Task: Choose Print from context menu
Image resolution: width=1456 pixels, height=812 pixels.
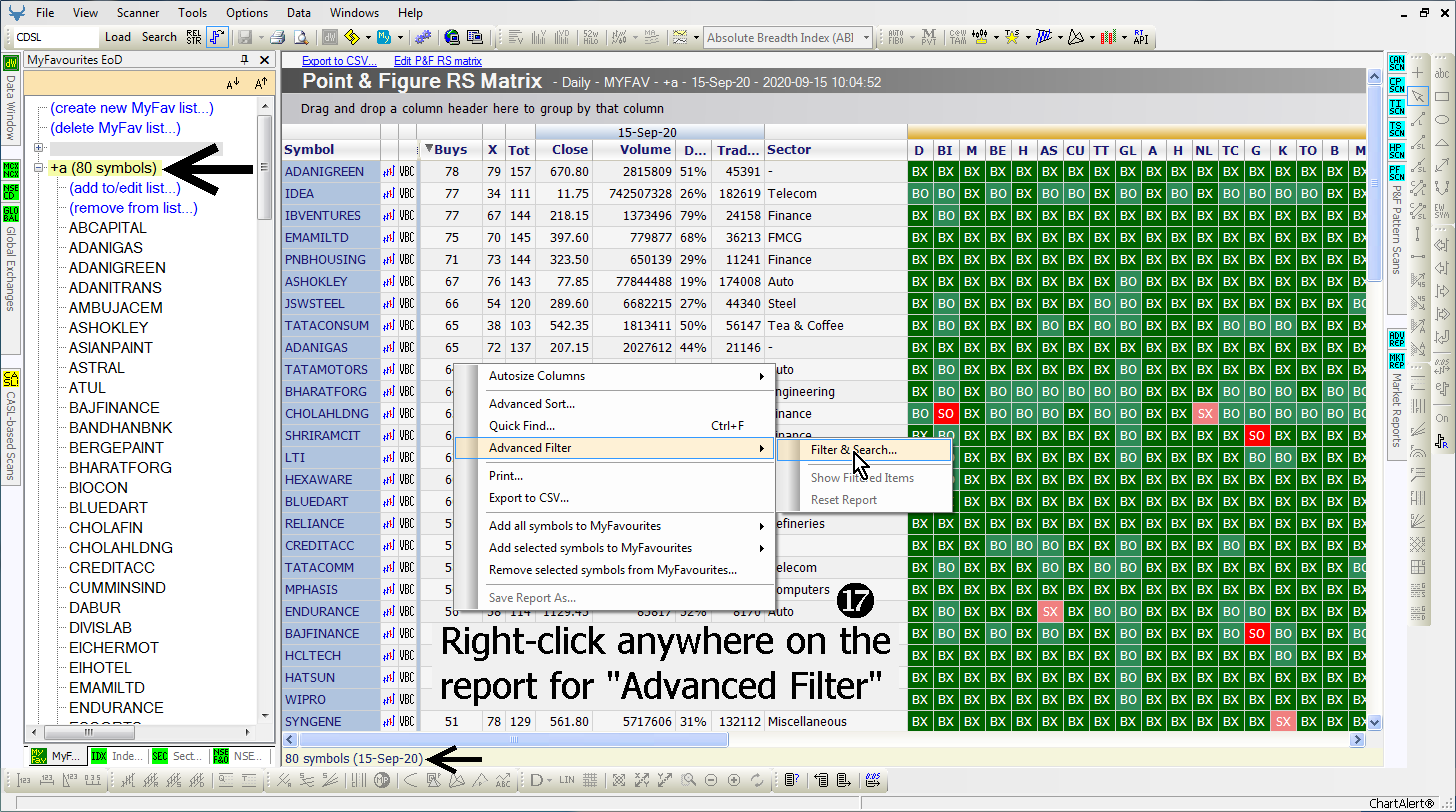Action: [x=615, y=476]
